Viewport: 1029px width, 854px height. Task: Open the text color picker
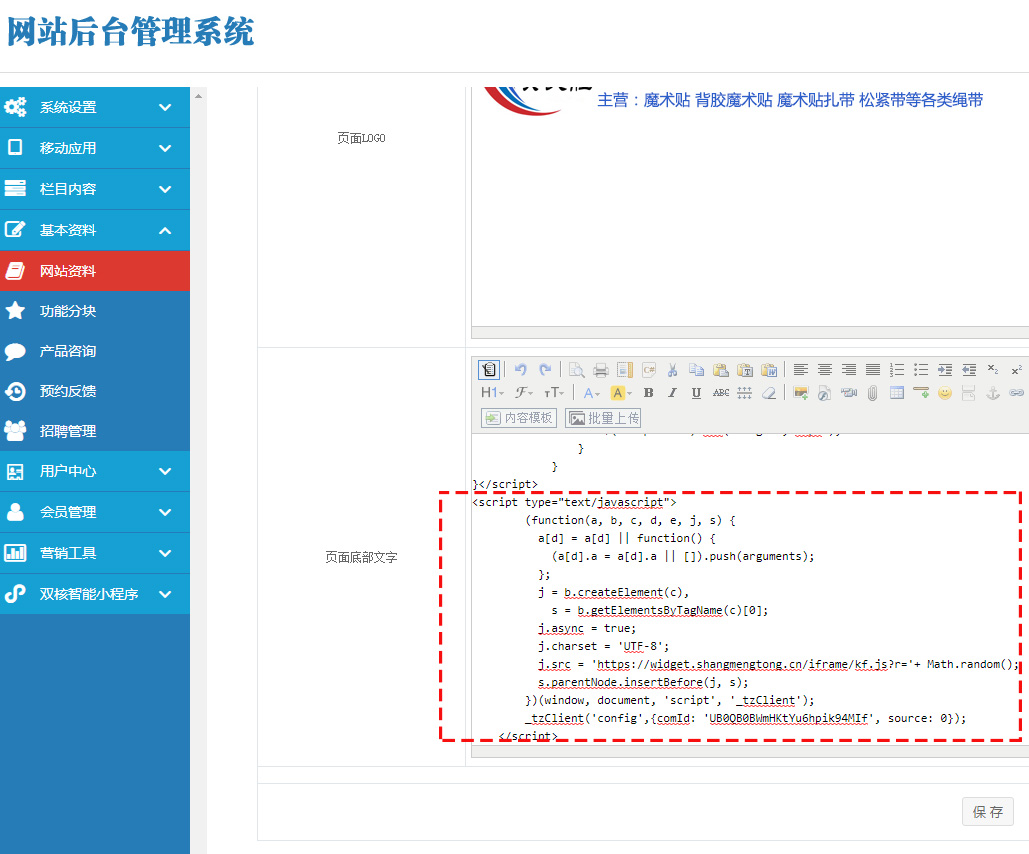(592, 393)
